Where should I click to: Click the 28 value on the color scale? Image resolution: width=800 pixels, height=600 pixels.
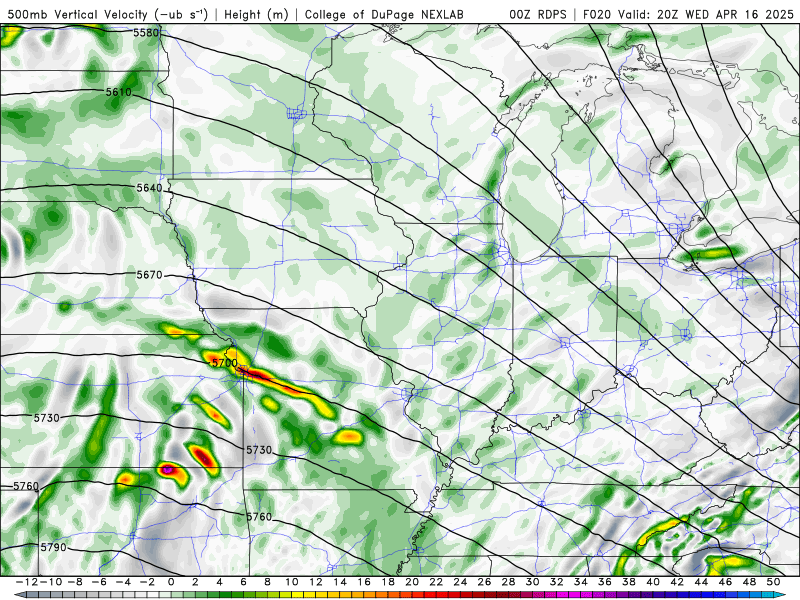tap(508, 582)
